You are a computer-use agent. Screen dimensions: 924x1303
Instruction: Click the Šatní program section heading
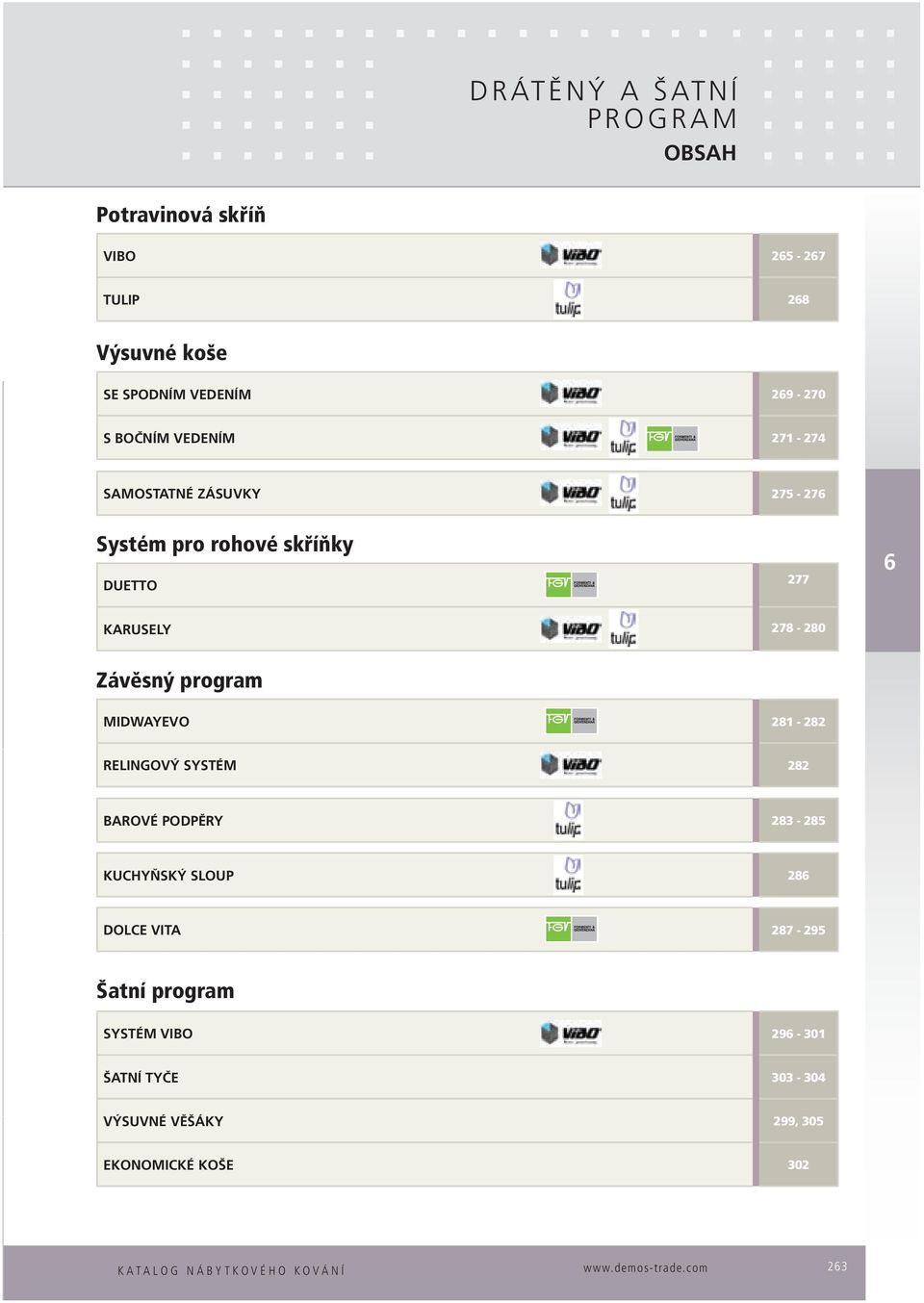pyautogui.click(x=165, y=990)
